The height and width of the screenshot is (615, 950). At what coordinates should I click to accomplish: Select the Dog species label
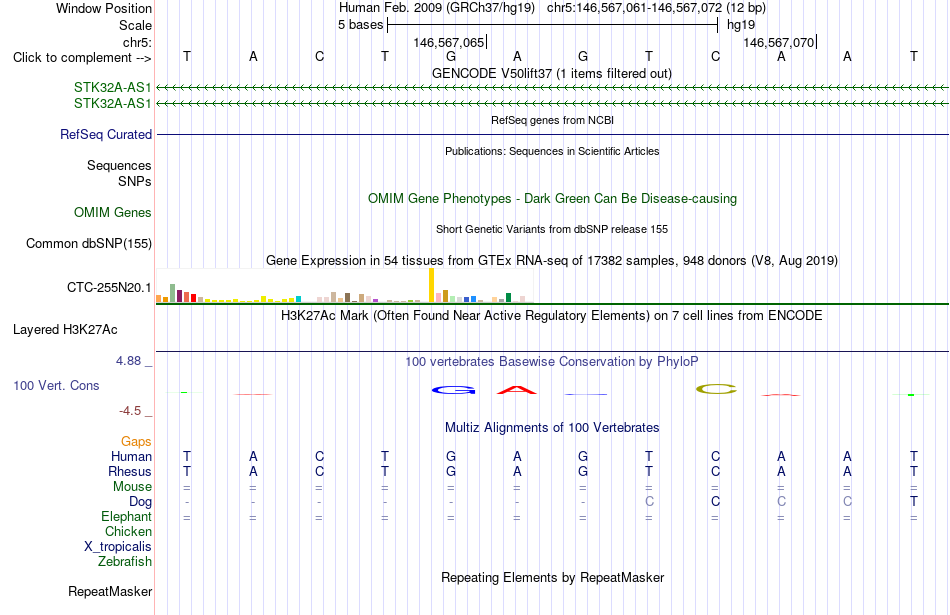click(x=141, y=502)
